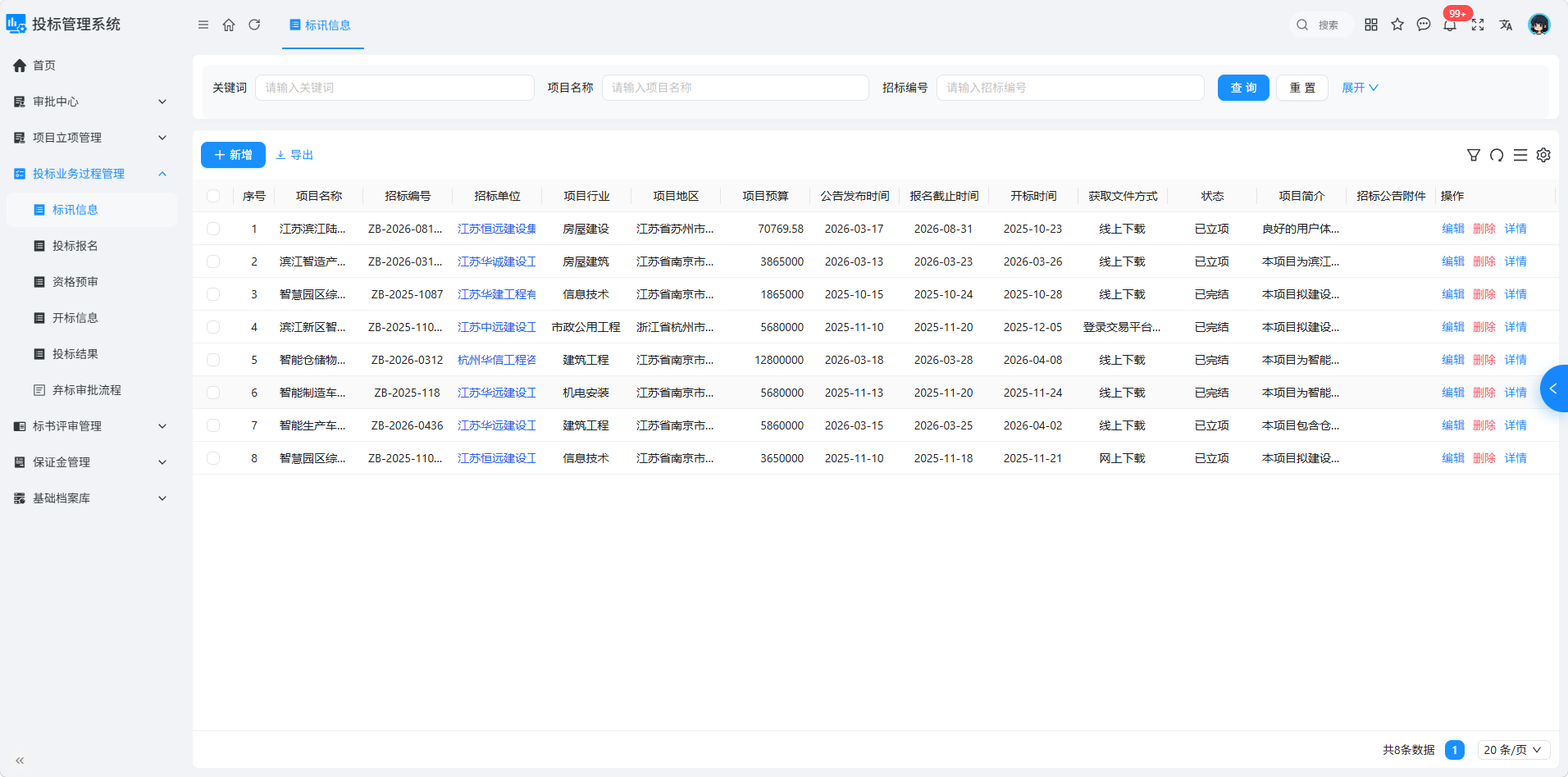Open the notifications bell with 99+ badge
The width and height of the screenshot is (1568, 777).
click(x=1451, y=25)
